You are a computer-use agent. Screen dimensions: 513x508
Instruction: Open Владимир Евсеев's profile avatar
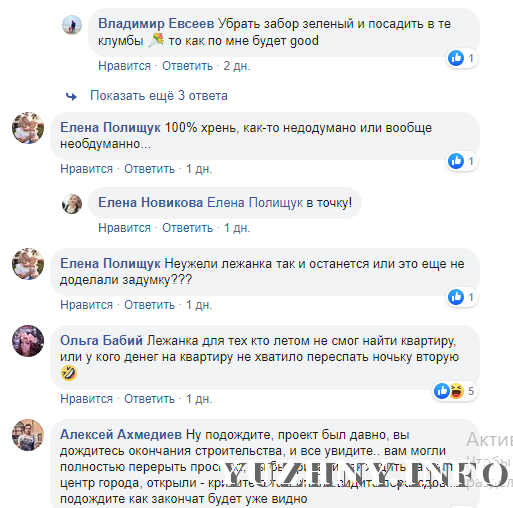coord(72,25)
